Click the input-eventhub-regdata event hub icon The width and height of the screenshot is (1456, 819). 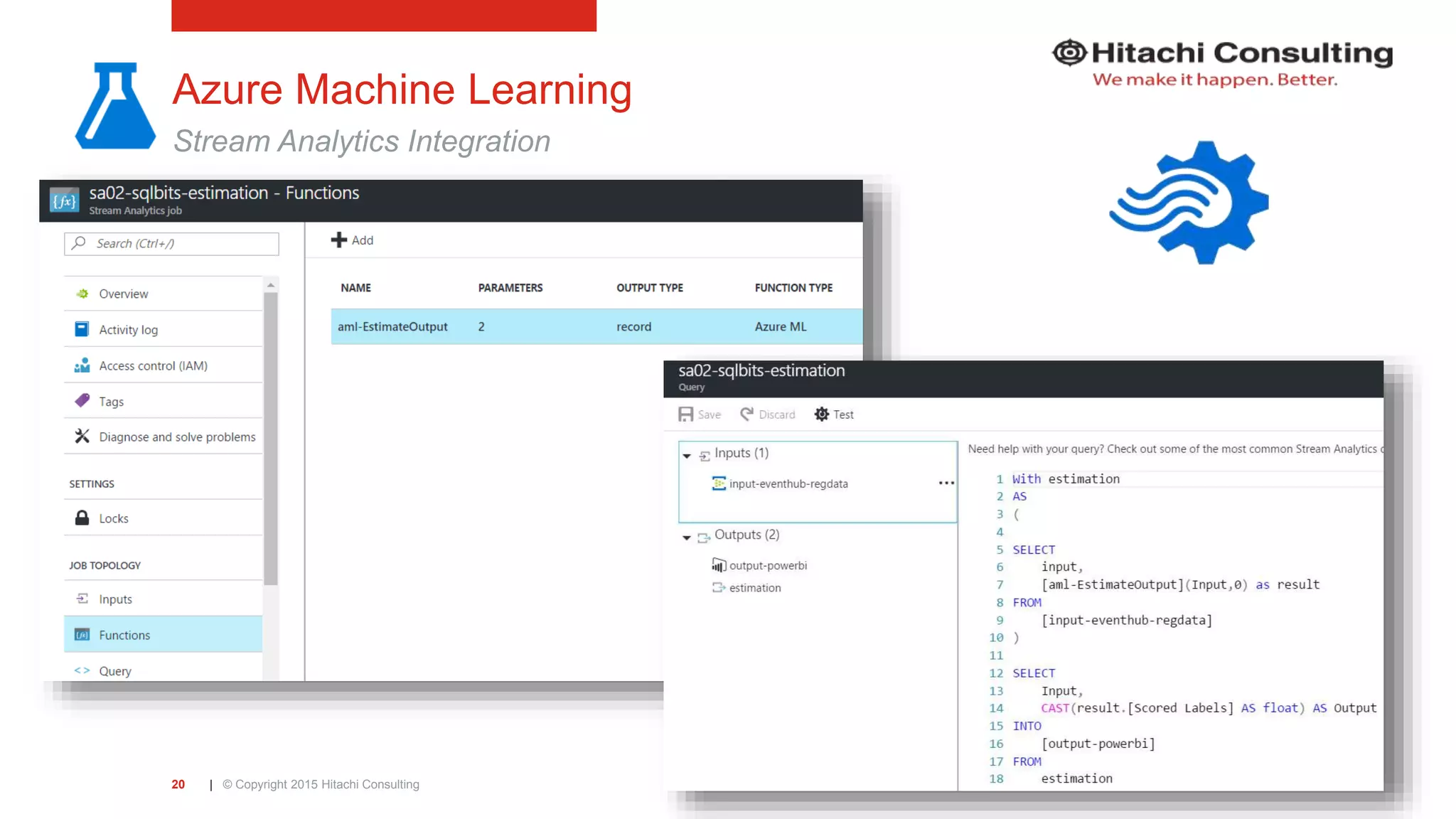(x=719, y=483)
